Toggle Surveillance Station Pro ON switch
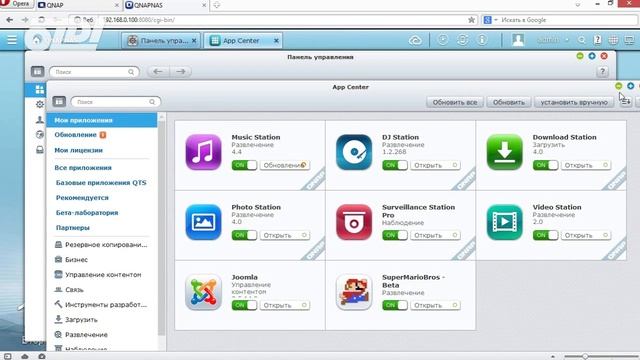This screenshot has width=640, height=360. 395,235
